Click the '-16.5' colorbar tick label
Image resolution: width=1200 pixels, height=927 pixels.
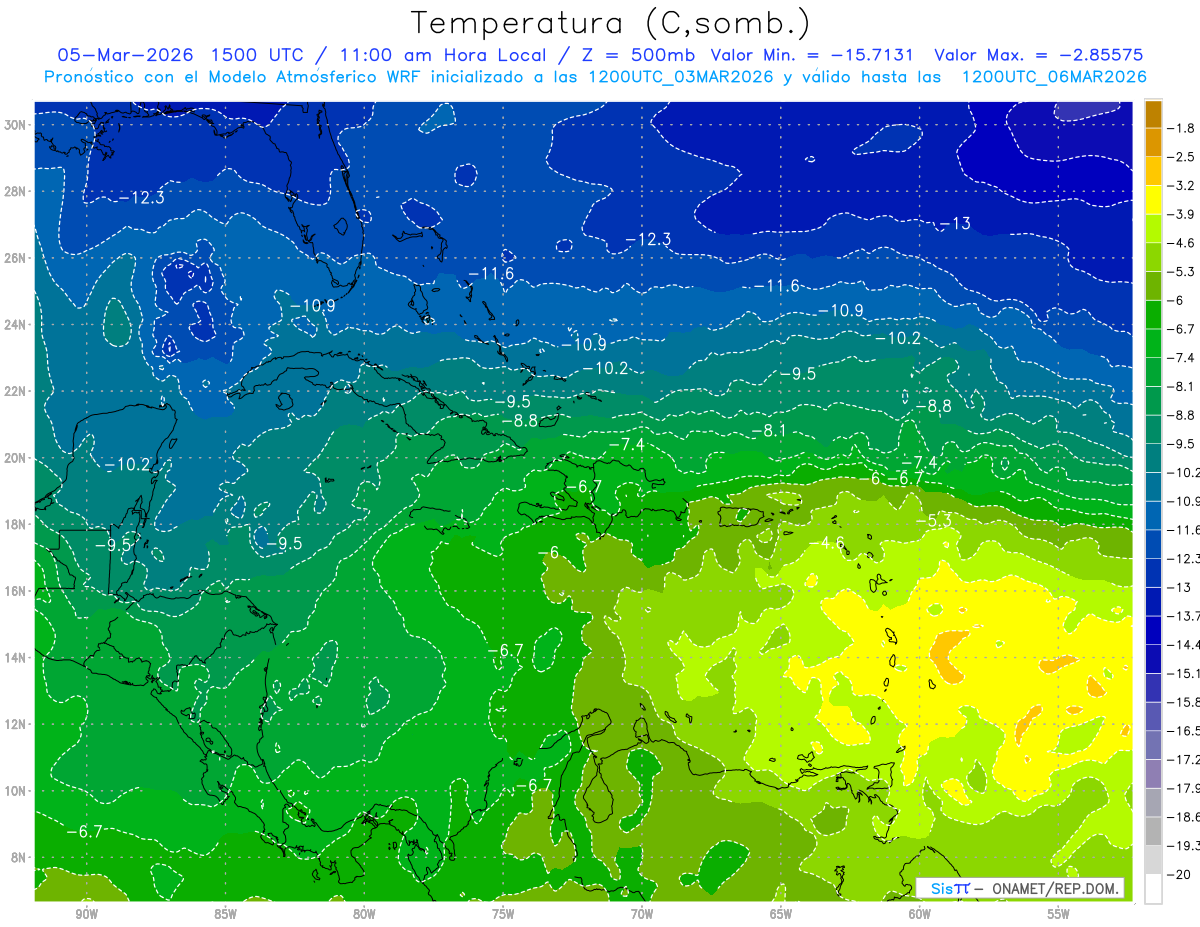[1182, 731]
